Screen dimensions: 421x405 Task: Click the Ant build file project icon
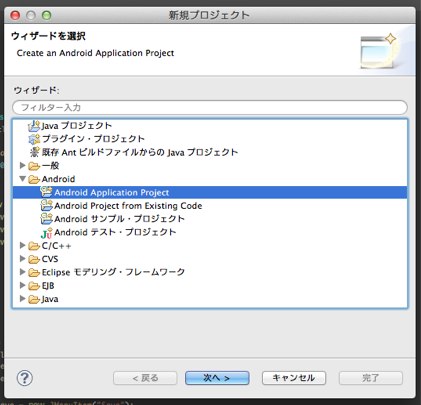coord(34,152)
